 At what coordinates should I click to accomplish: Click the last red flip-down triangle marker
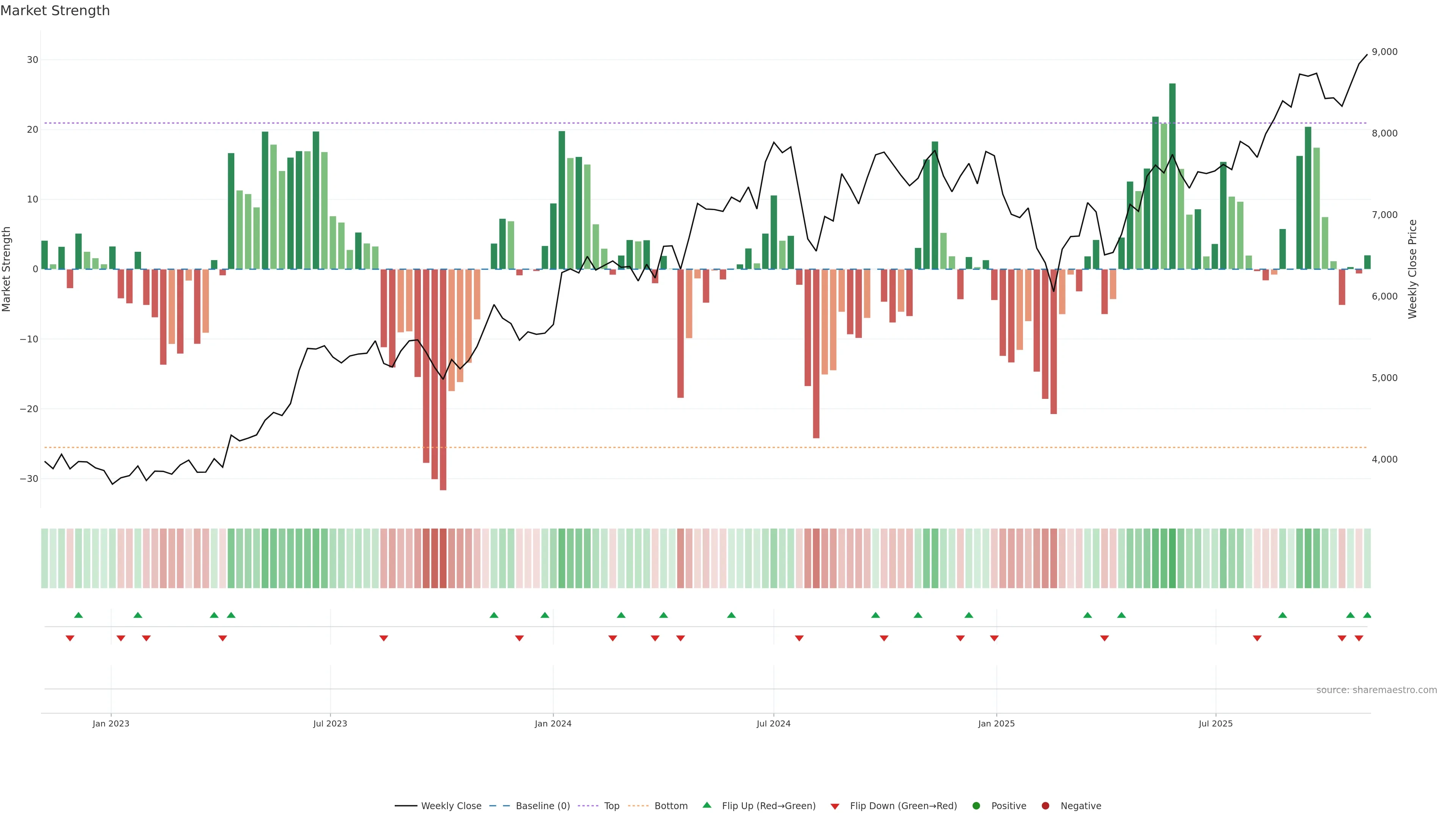1359,638
